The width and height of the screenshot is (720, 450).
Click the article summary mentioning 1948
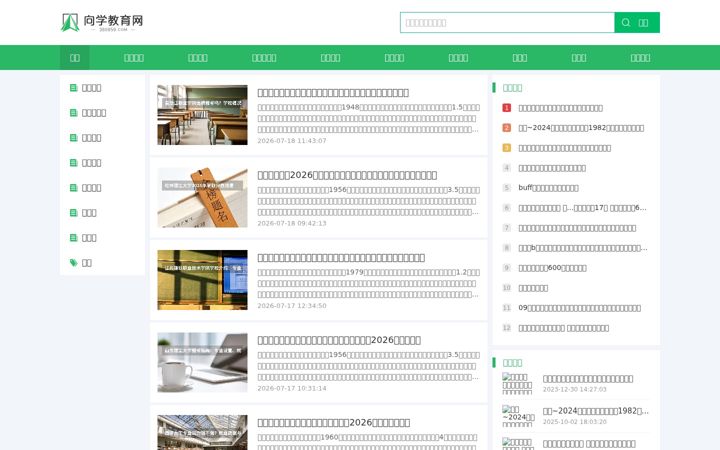pyautogui.click(x=368, y=118)
